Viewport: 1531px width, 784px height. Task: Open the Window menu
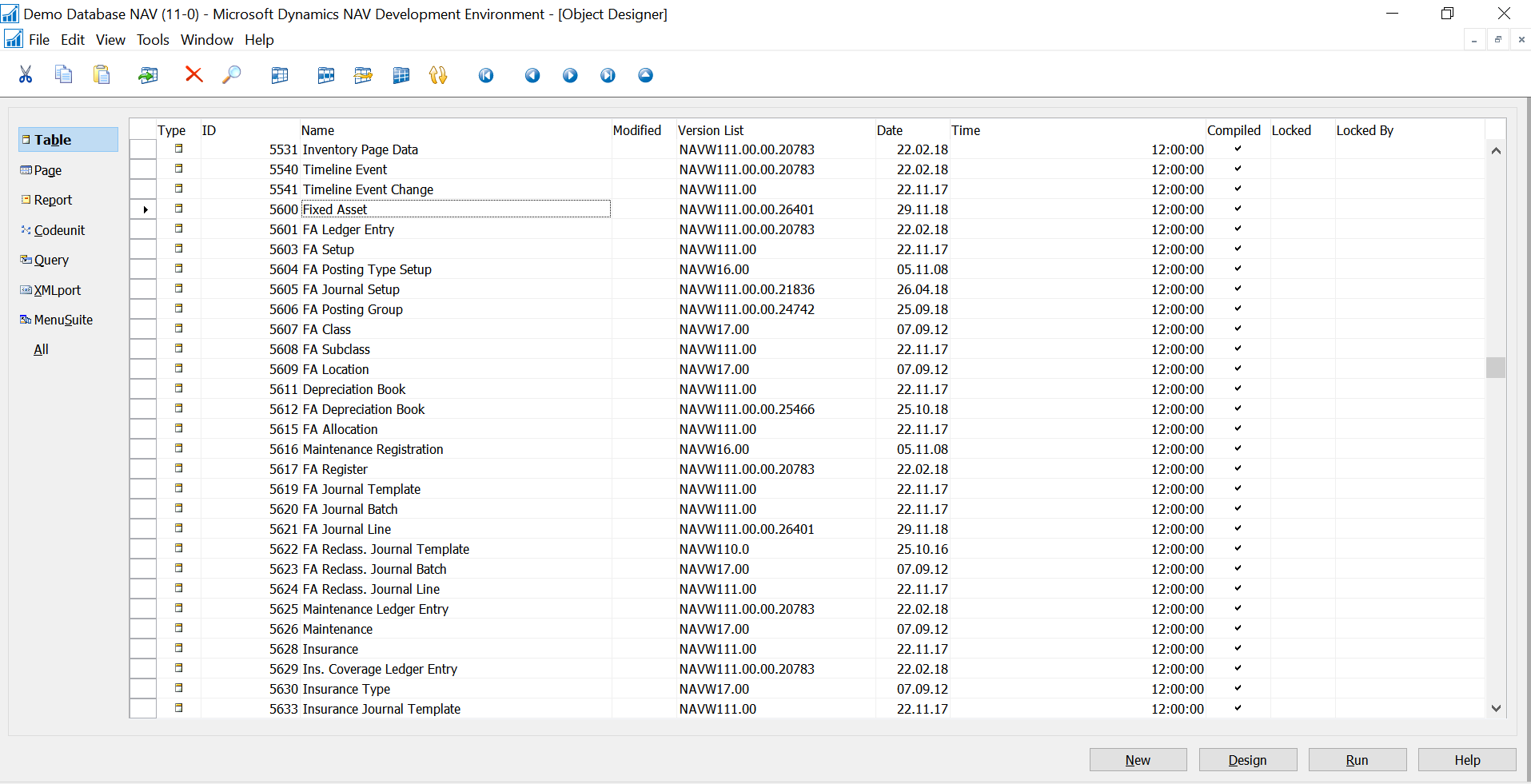pos(206,40)
